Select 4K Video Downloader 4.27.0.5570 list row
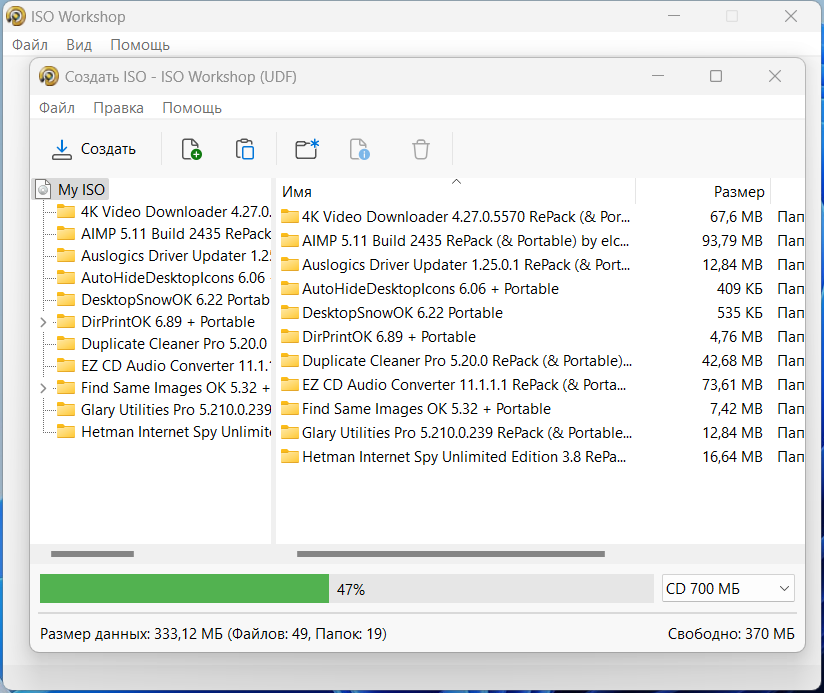 540,217
